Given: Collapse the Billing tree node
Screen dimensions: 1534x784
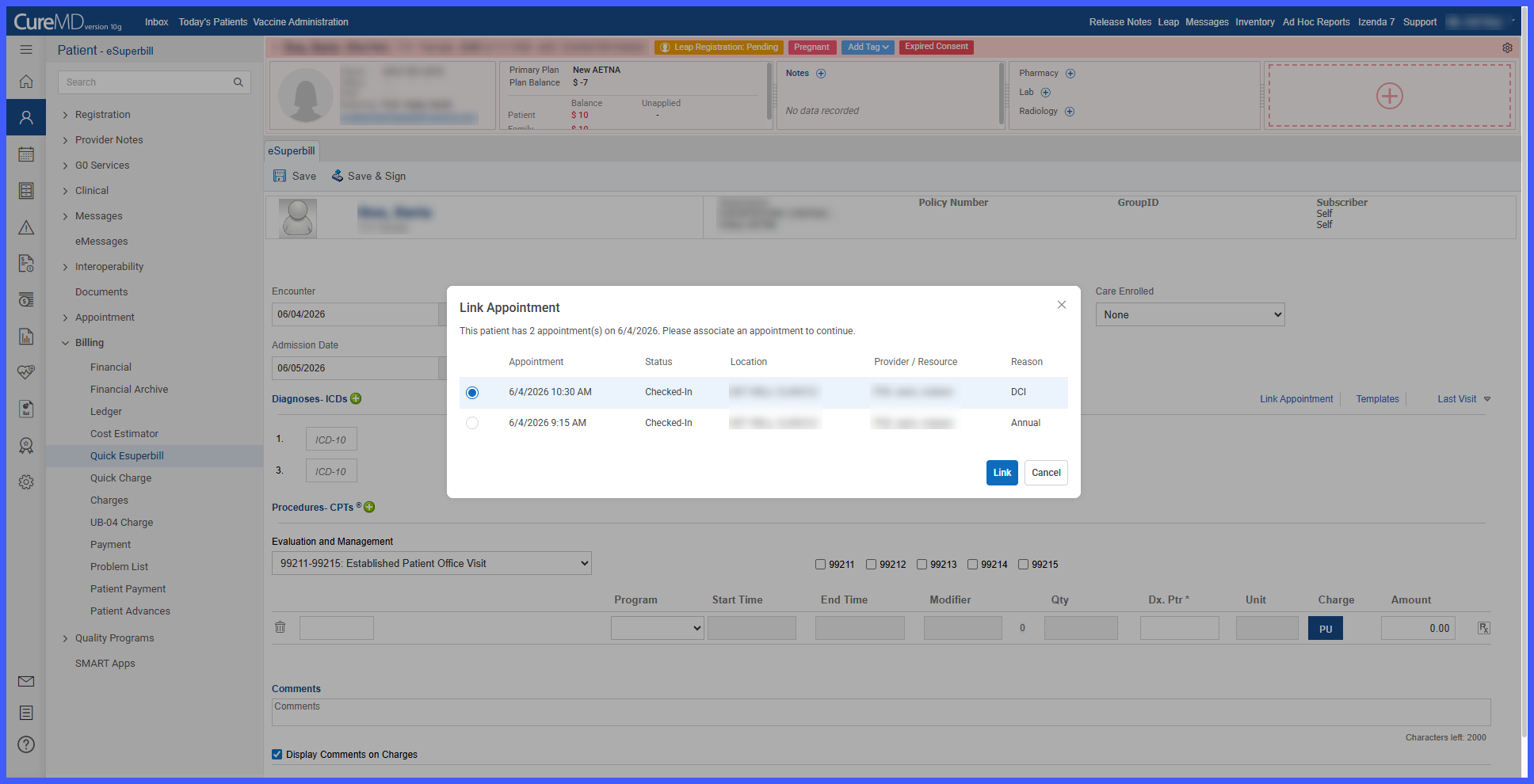Looking at the screenshot, I should tap(65, 343).
